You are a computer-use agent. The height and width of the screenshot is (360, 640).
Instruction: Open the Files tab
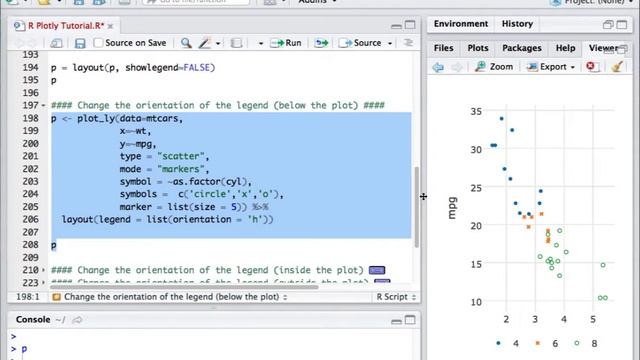pyautogui.click(x=444, y=48)
